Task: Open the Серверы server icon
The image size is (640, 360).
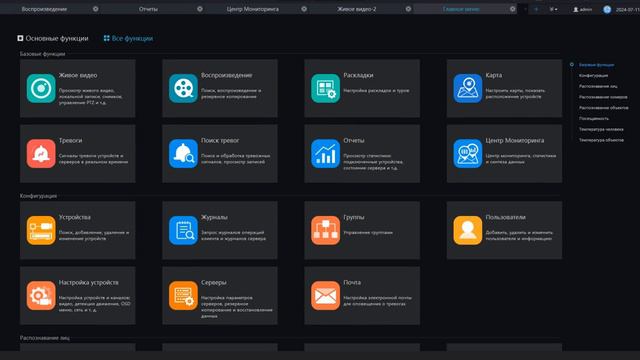Action: click(183, 296)
